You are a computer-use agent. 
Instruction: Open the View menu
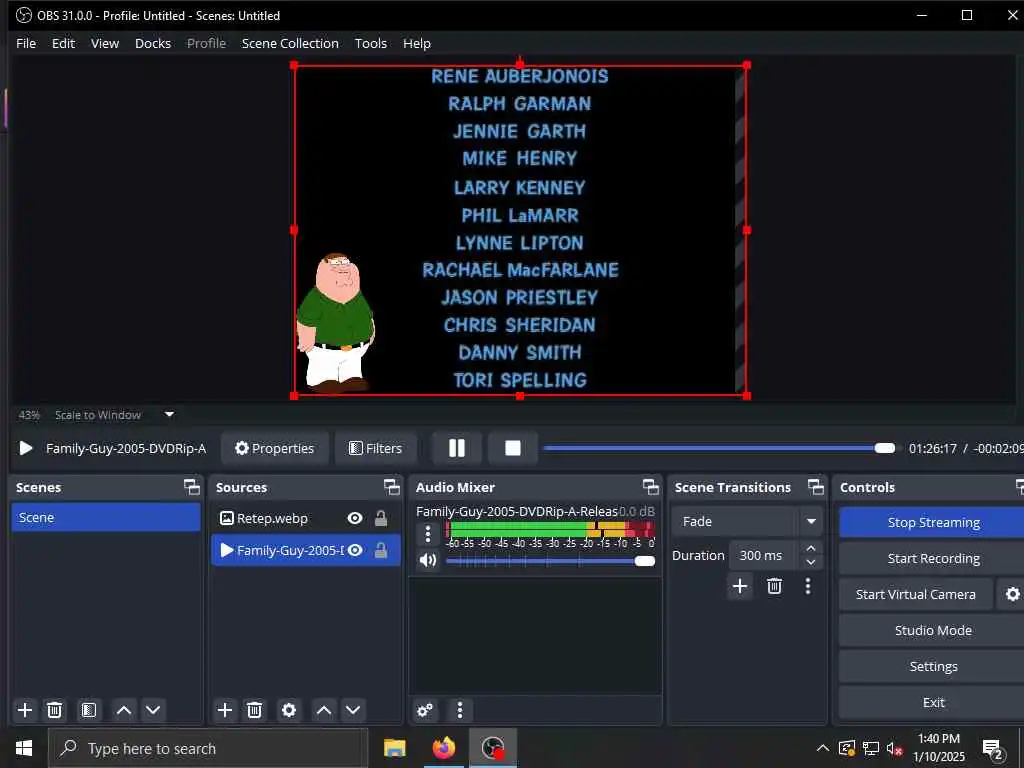point(105,43)
